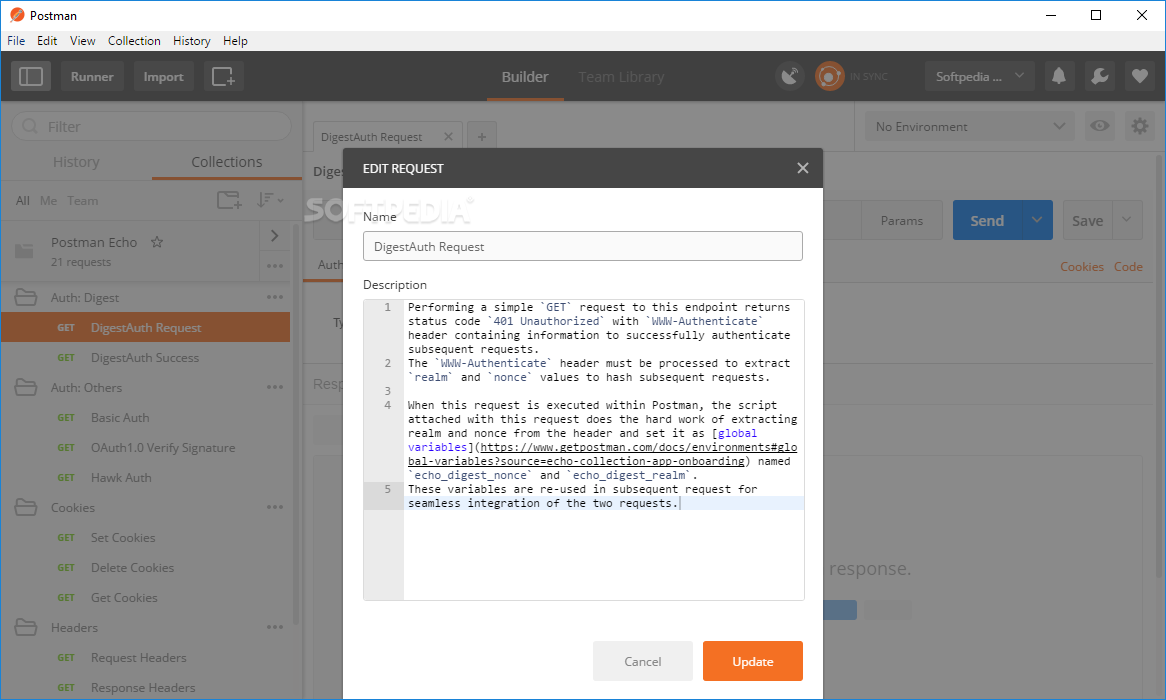The height and width of the screenshot is (700, 1166).
Task: Open the View menu
Action: [83, 41]
